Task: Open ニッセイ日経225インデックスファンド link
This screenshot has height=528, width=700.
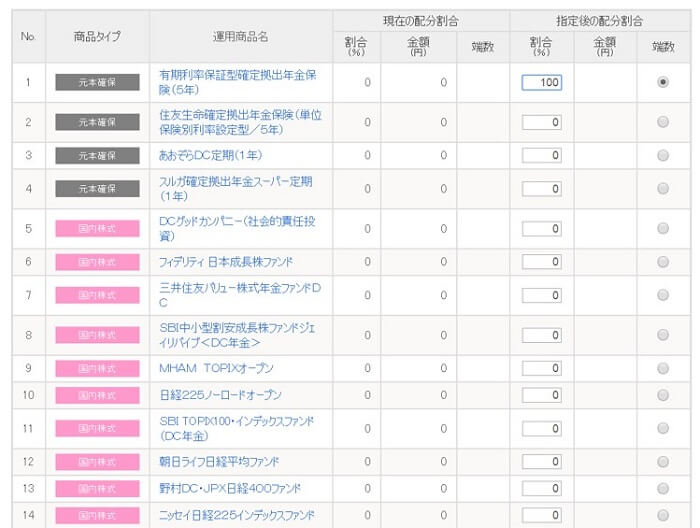Action: point(237,515)
